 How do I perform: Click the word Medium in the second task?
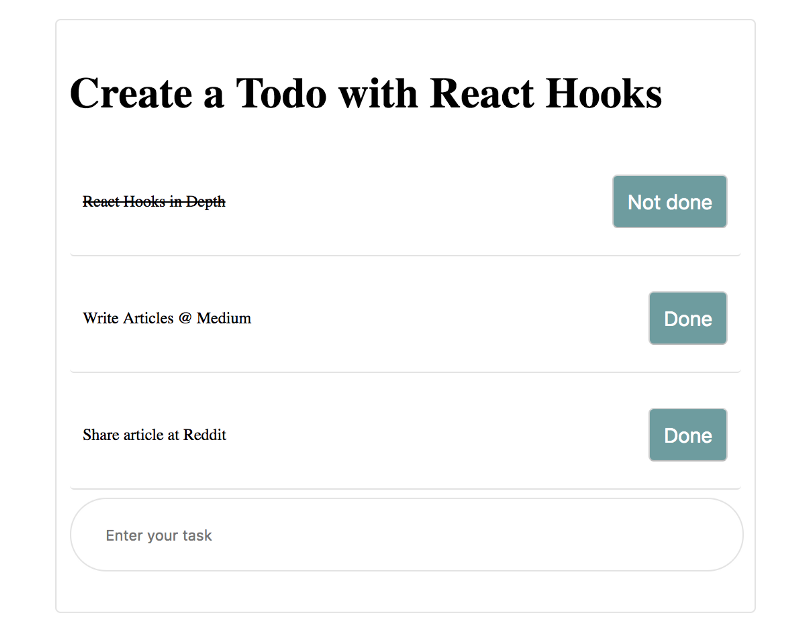pyautogui.click(x=224, y=319)
